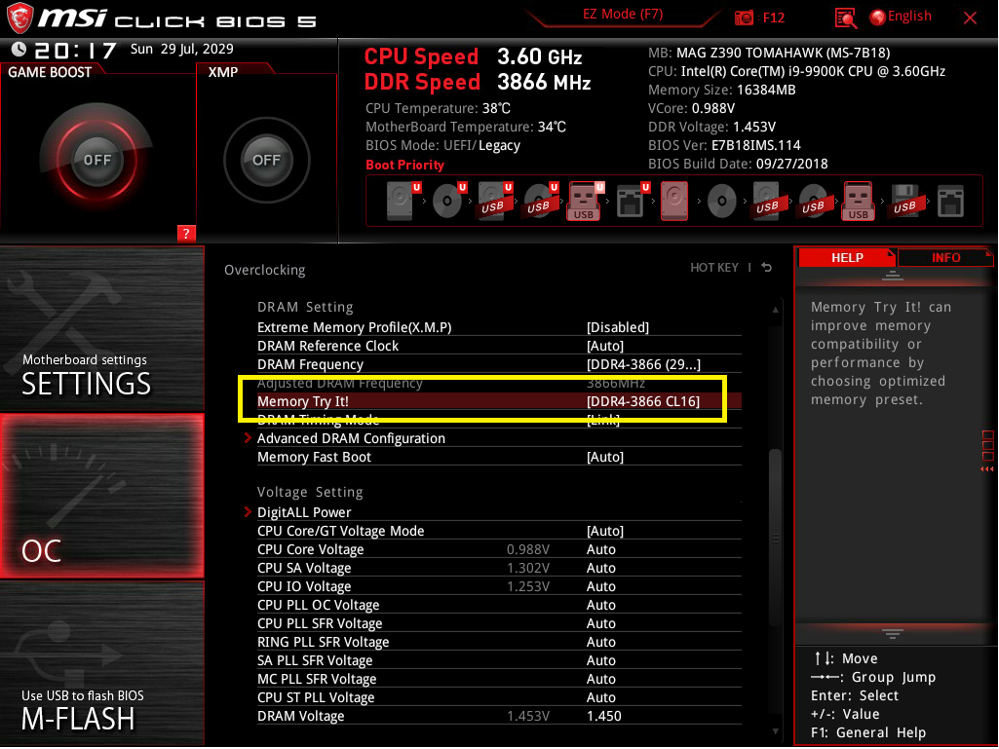Expand the DigitALL Power submenu

(x=304, y=512)
